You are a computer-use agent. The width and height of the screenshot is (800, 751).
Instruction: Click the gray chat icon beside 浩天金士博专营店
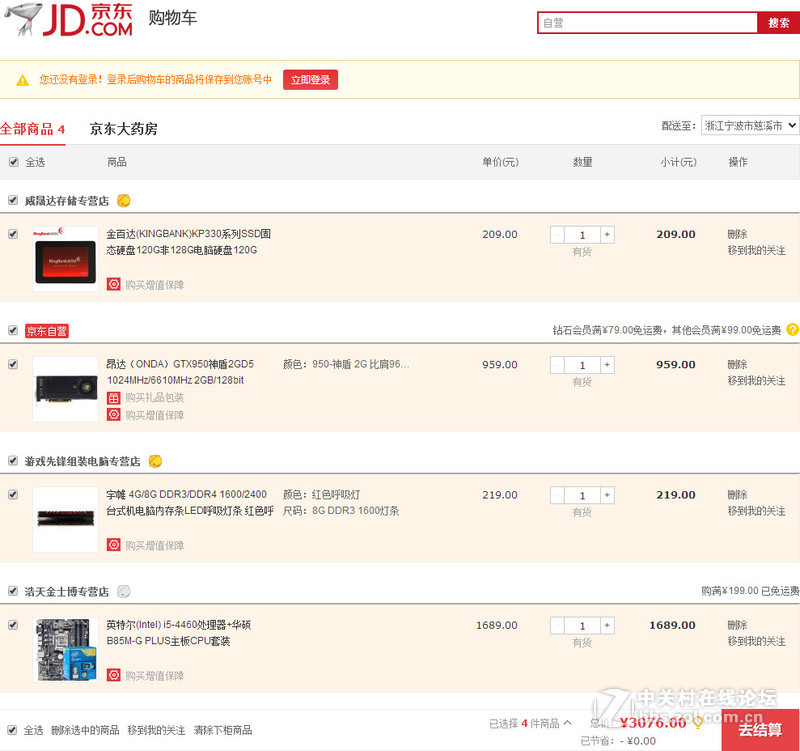pos(123,591)
